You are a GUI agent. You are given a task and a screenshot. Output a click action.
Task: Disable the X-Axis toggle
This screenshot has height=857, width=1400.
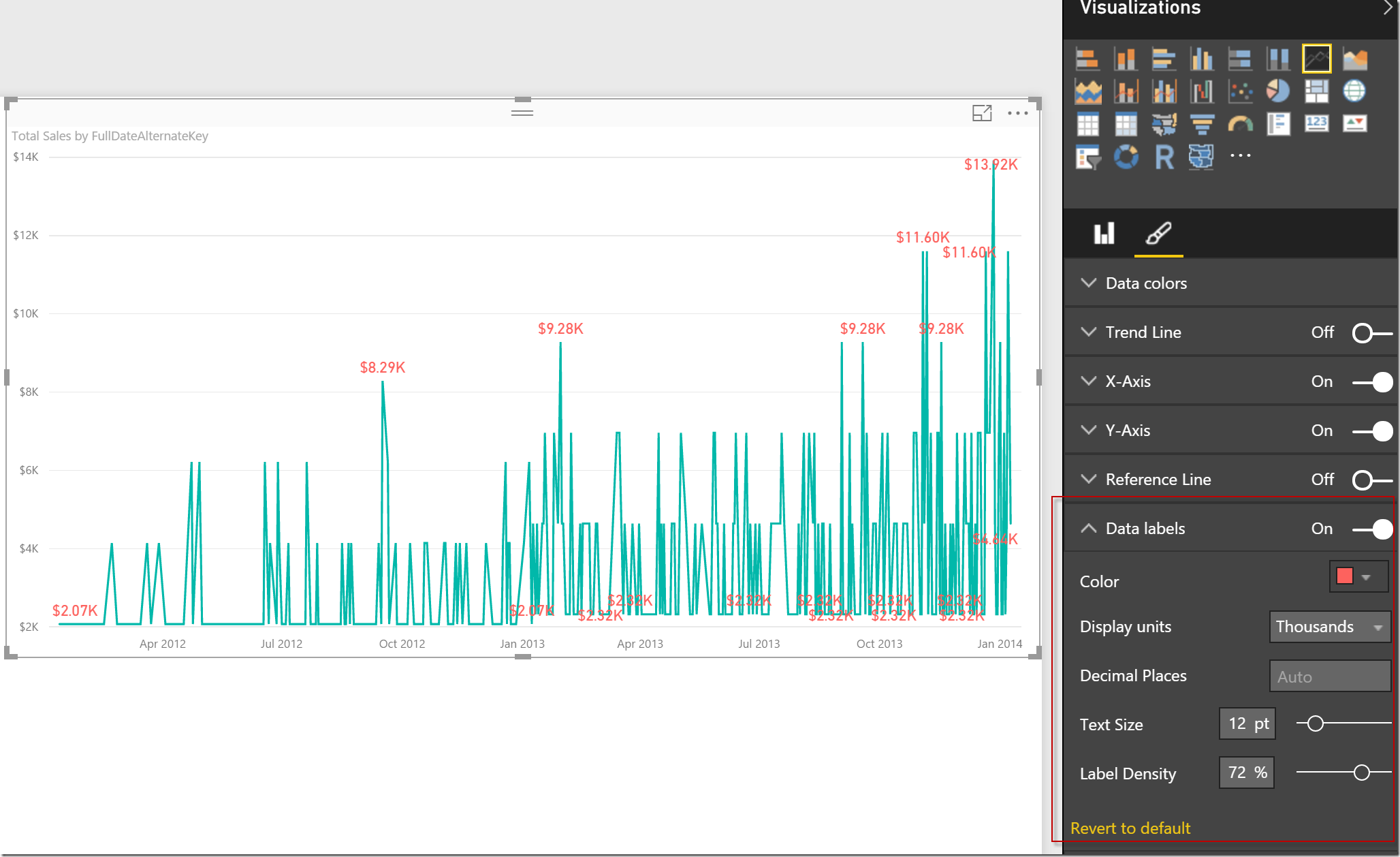tap(1371, 382)
